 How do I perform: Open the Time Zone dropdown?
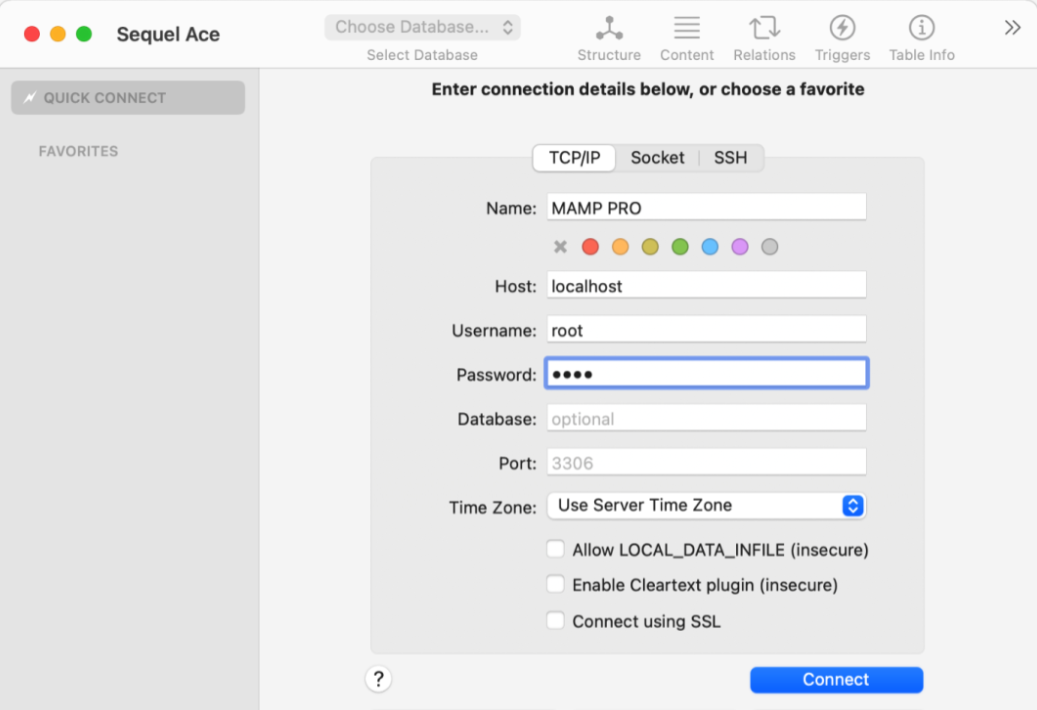click(x=706, y=506)
